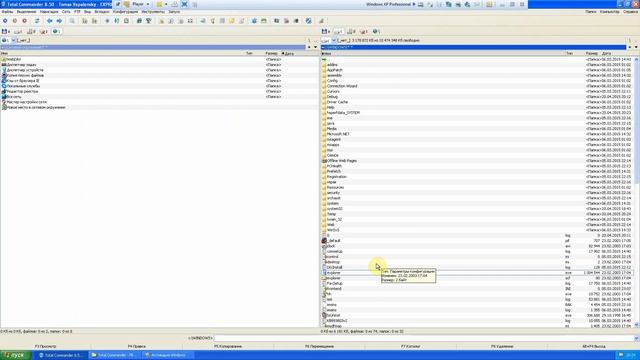Click the F4 Правка button
This screenshot has width=640, height=360.
tap(137, 346)
